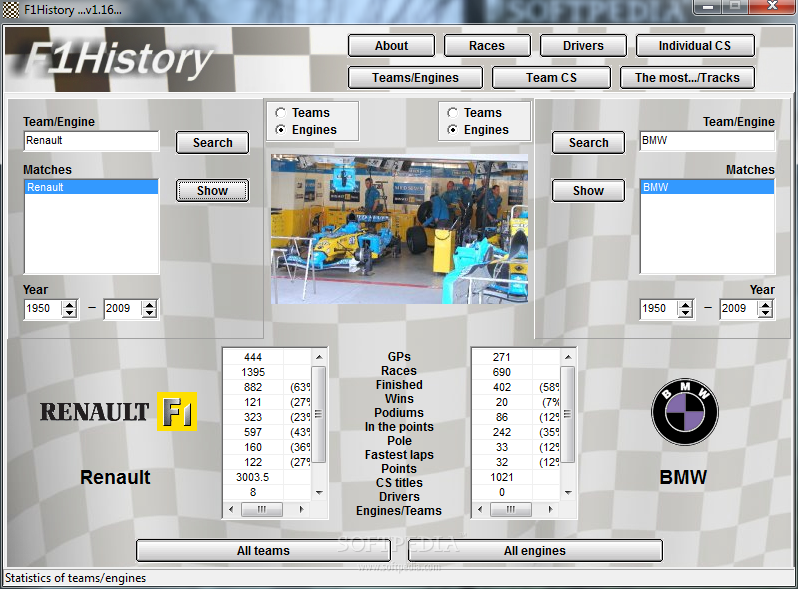Screen dimensions: 798x589
Task: Open the Drivers section
Action: pos(583,46)
